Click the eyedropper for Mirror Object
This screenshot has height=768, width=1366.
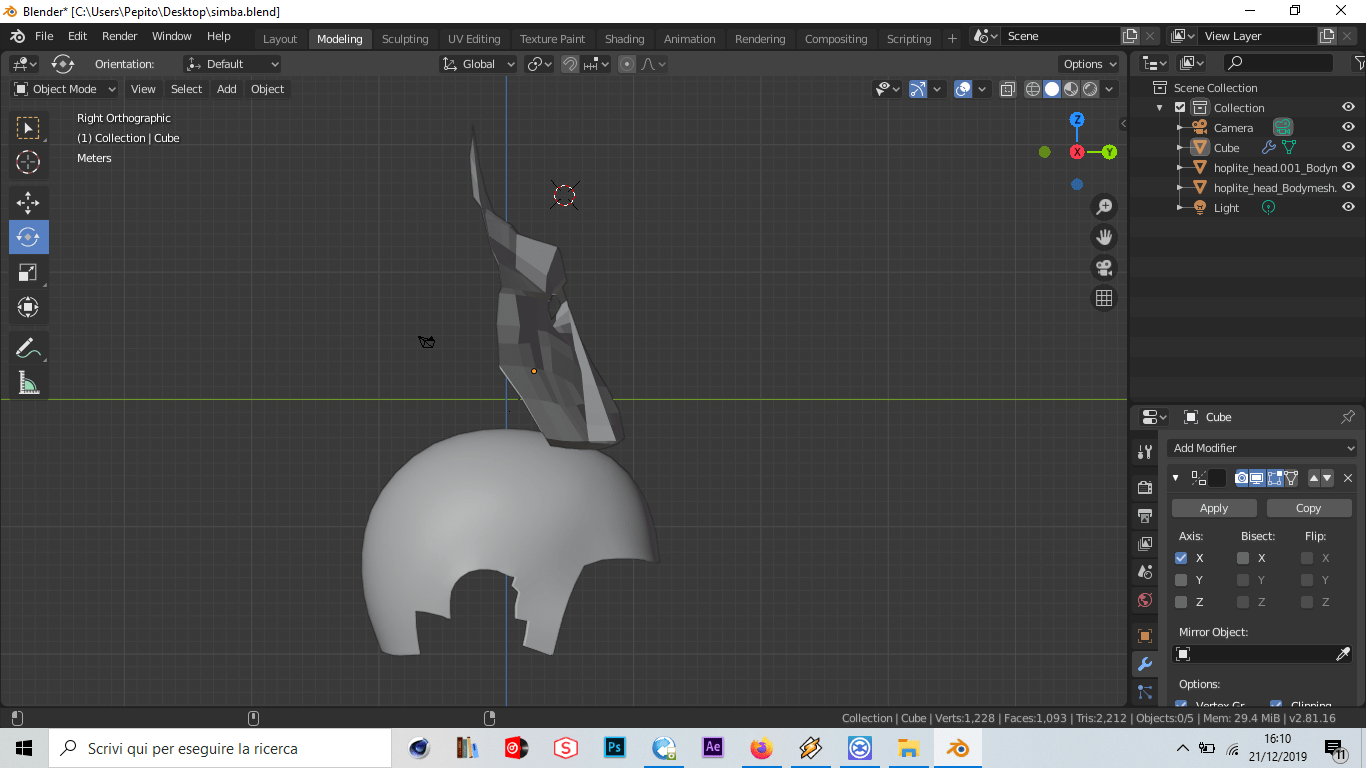[1343, 654]
